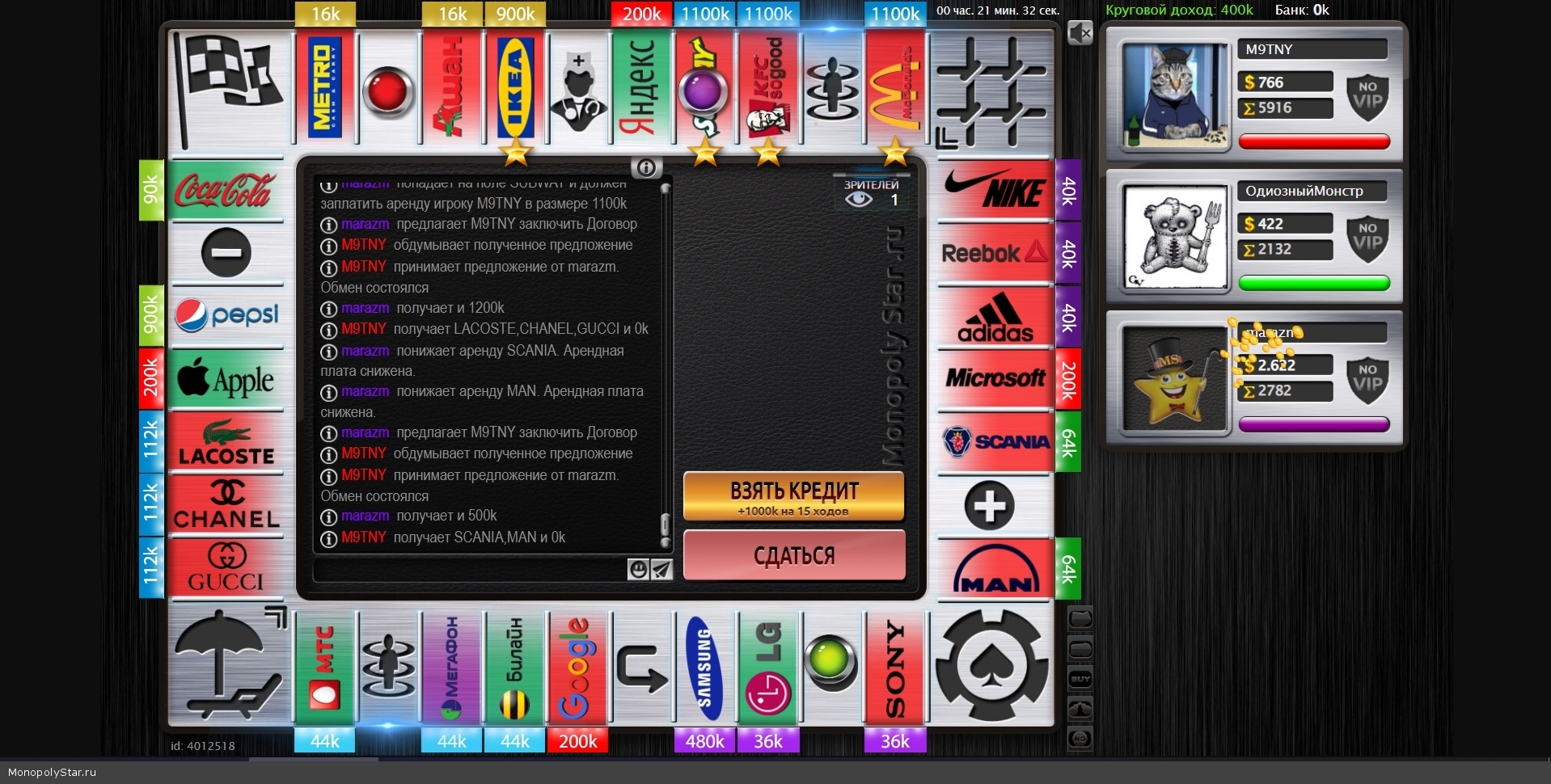This screenshot has width=1551, height=784.
Task: Select the Ашан property cell
Action: pyautogui.click(x=452, y=88)
